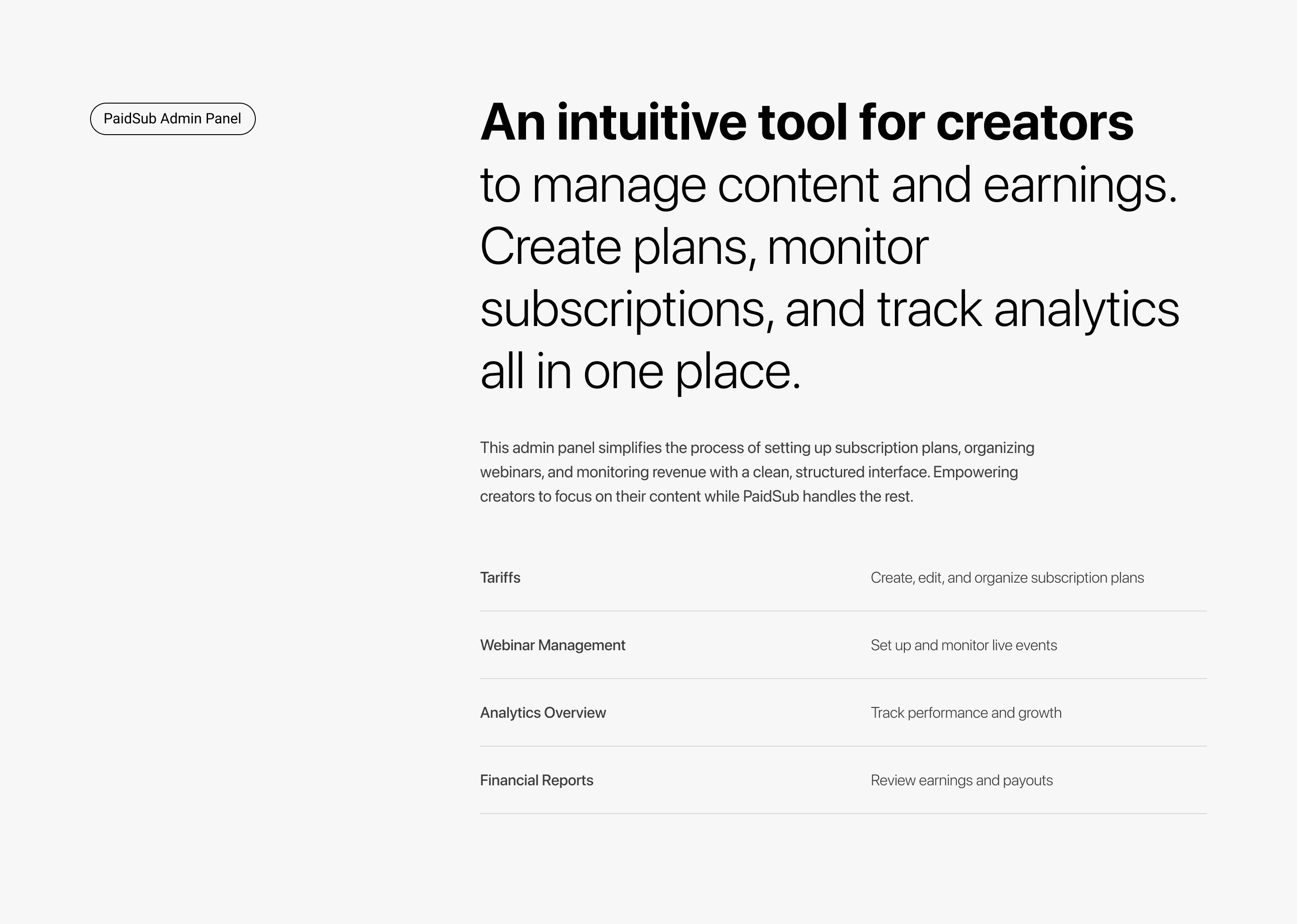
Task: Click the PaidSub Admin Panel pill button
Action: (x=172, y=119)
